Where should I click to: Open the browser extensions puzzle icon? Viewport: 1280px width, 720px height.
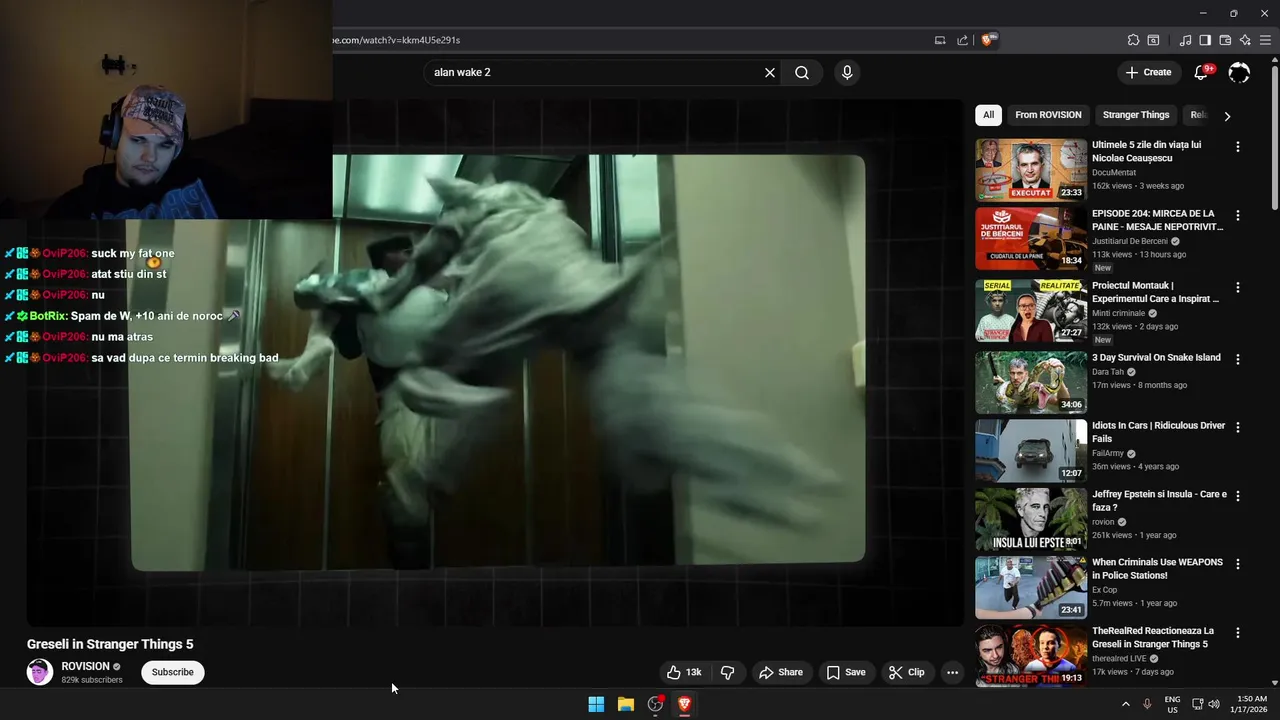[x=1133, y=40]
